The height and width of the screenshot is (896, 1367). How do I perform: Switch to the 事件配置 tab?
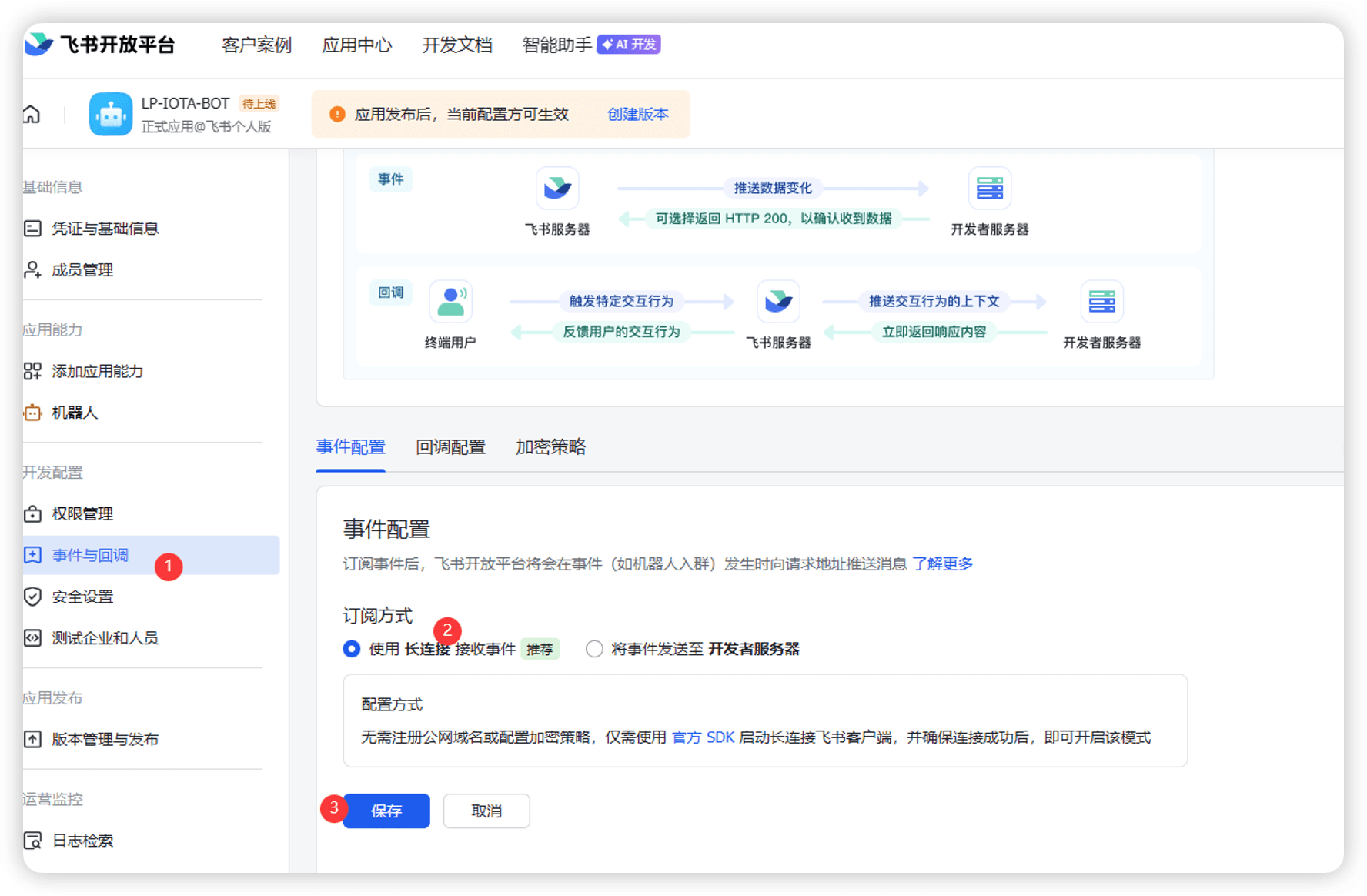(x=350, y=447)
